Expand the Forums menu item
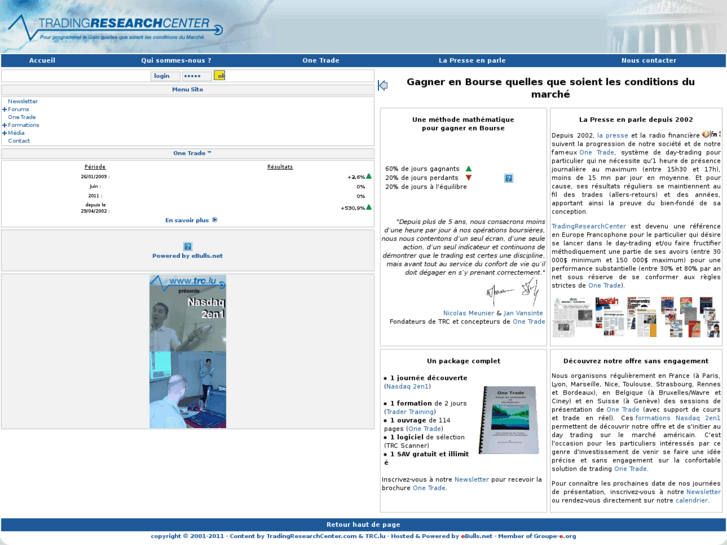The image size is (727, 545). (x=5, y=109)
